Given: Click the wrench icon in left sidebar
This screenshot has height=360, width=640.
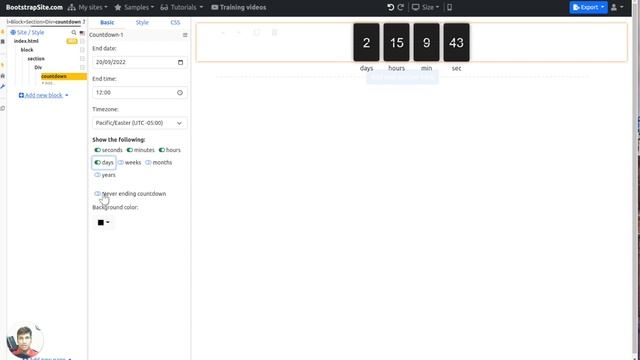Looking at the screenshot, I should pyautogui.click(x=3, y=87).
